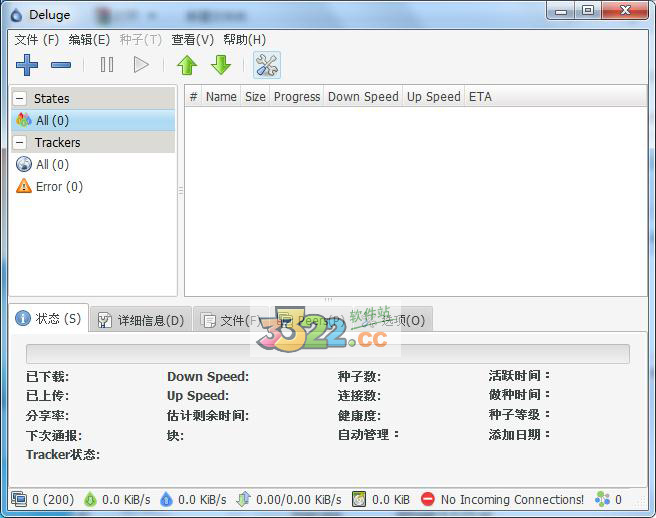The image size is (656, 518).
Task: Open Preferences with the tools icon
Action: point(267,65)
